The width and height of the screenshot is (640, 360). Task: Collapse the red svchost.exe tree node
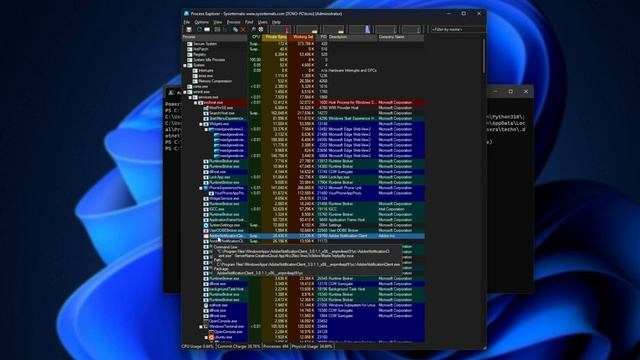[196, 102]
